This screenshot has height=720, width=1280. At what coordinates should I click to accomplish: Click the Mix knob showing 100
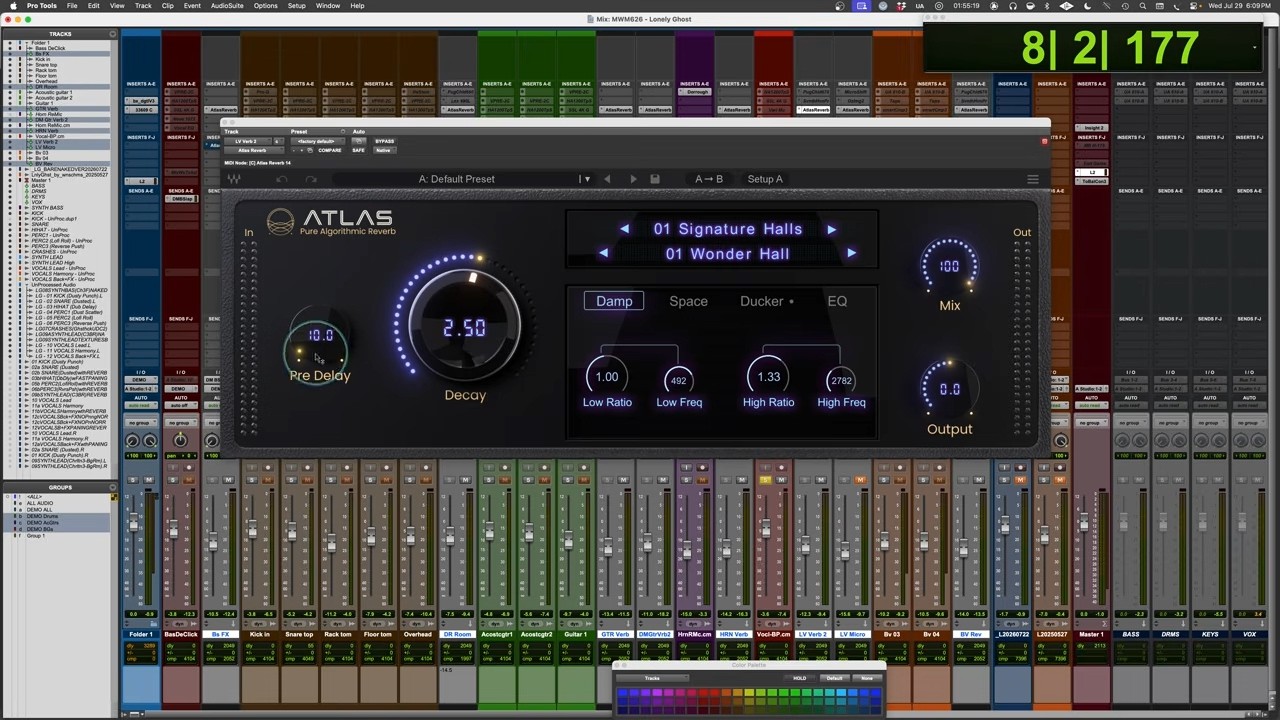click(x=949, y=267)
